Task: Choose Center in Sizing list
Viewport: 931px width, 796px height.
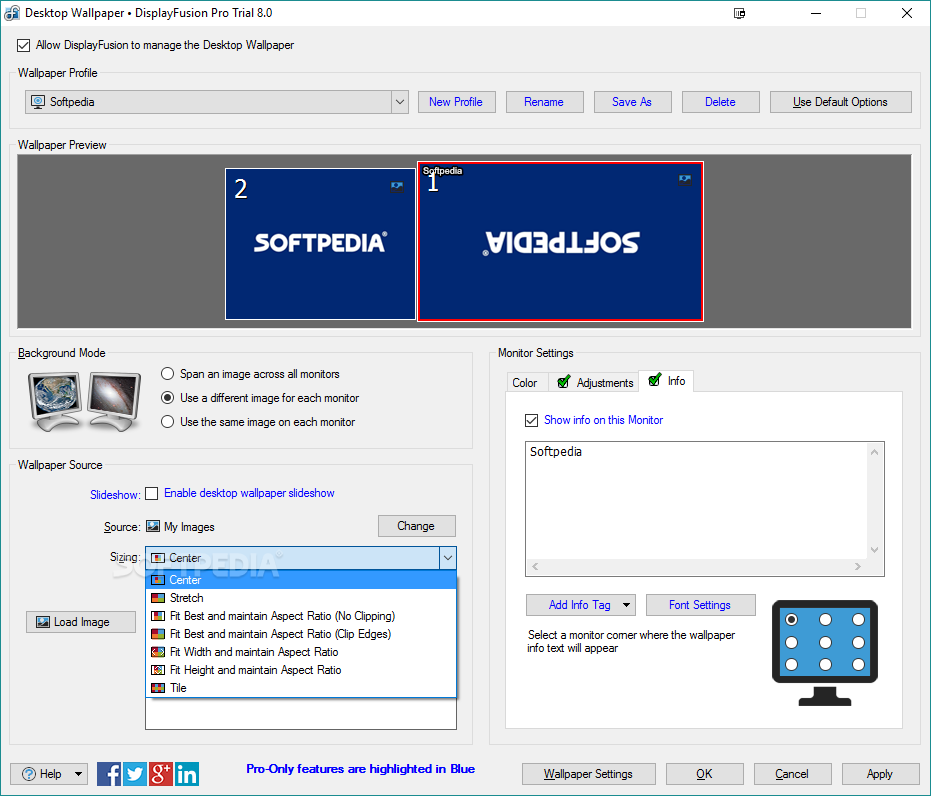Action: coord(301,580)
